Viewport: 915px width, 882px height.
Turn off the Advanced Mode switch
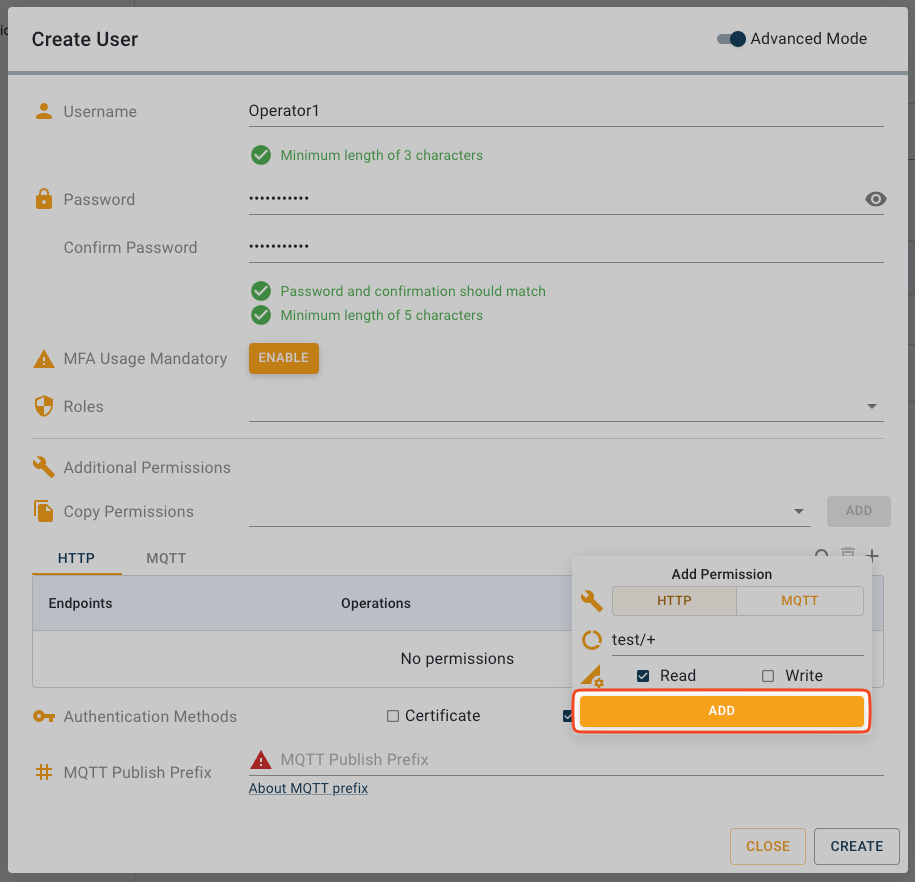click(732, 39)
